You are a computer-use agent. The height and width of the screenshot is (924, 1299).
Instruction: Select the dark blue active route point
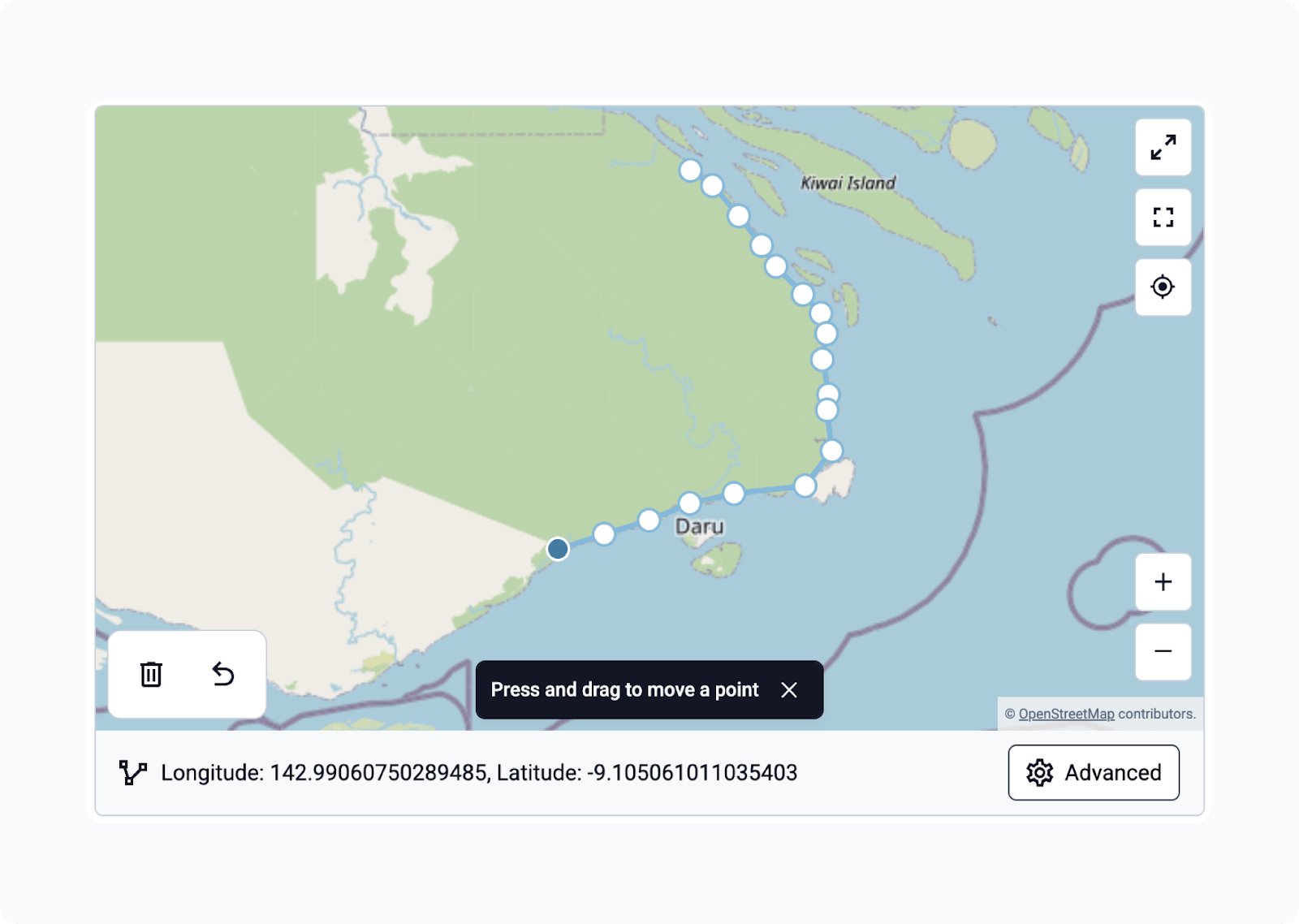[x=557, y=549]
